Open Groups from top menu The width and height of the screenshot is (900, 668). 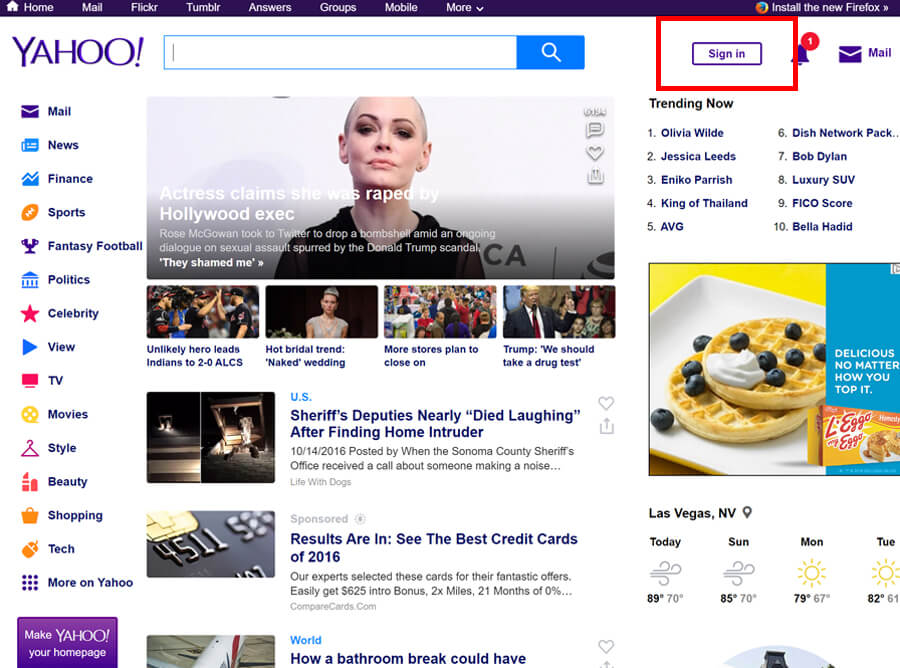(x=338, y=7)
